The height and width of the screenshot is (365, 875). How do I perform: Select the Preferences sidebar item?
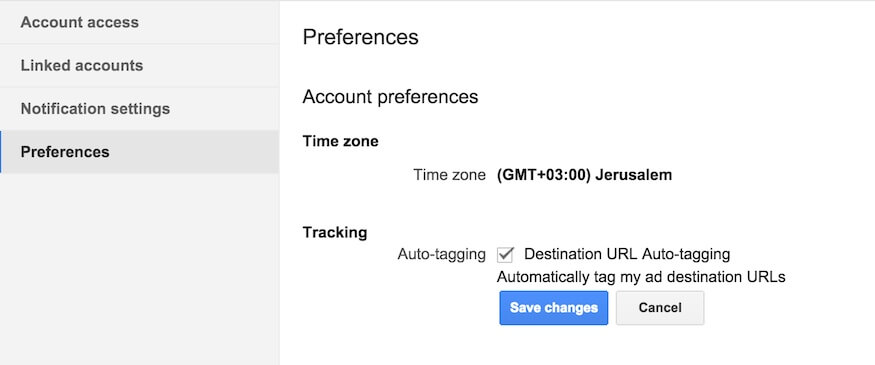click(x=140, y=152)
